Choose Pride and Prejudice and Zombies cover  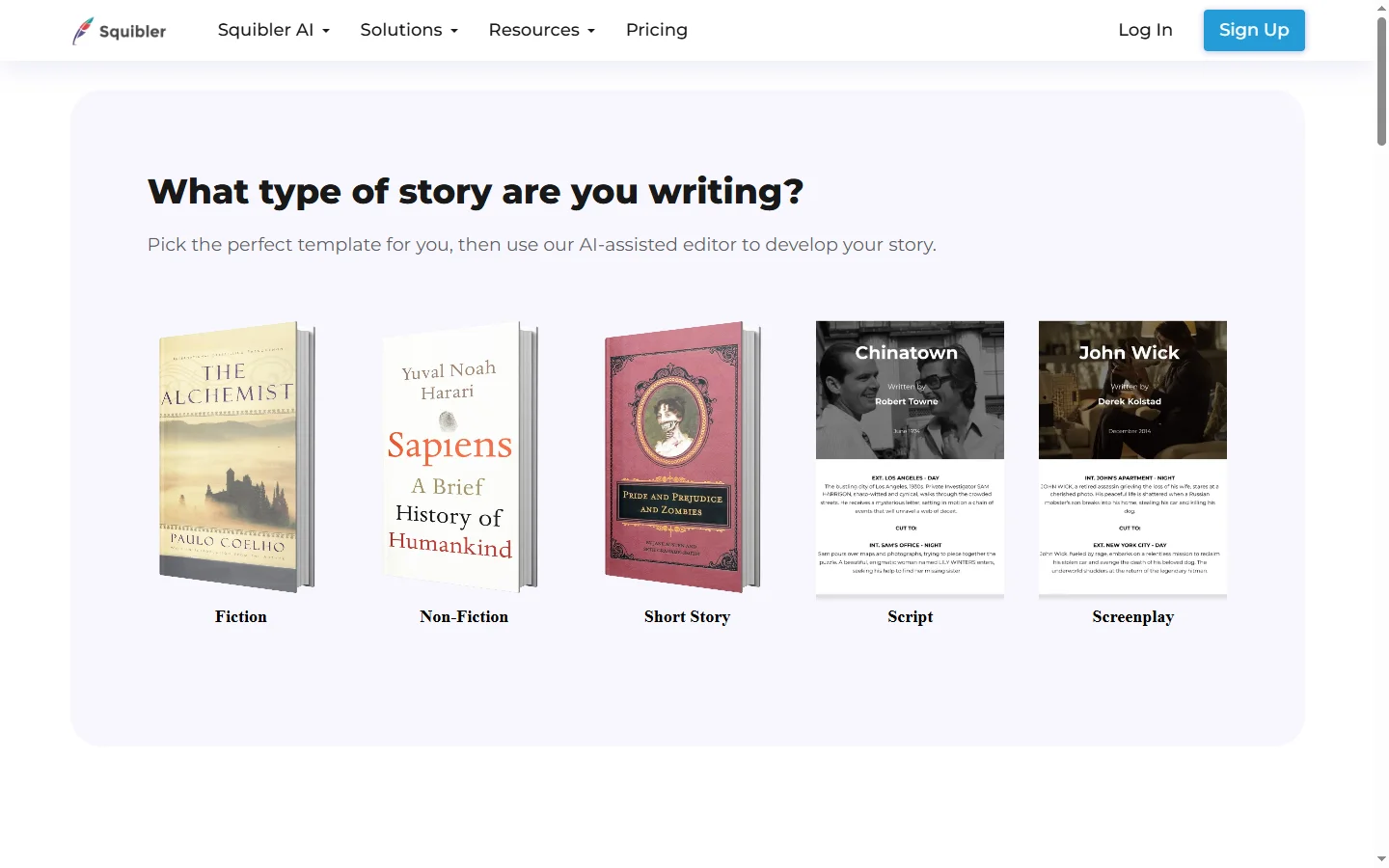pos(682,457)
